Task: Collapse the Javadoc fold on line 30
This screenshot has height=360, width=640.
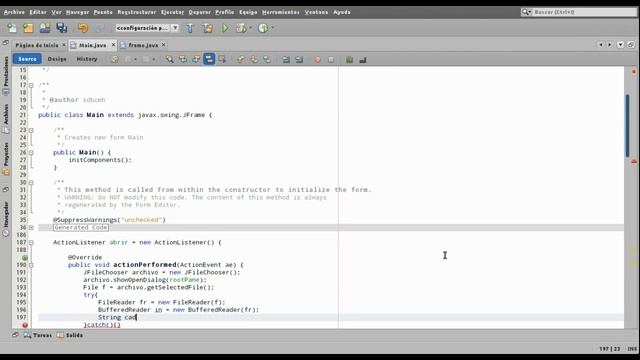Action: tap(31, 182)
